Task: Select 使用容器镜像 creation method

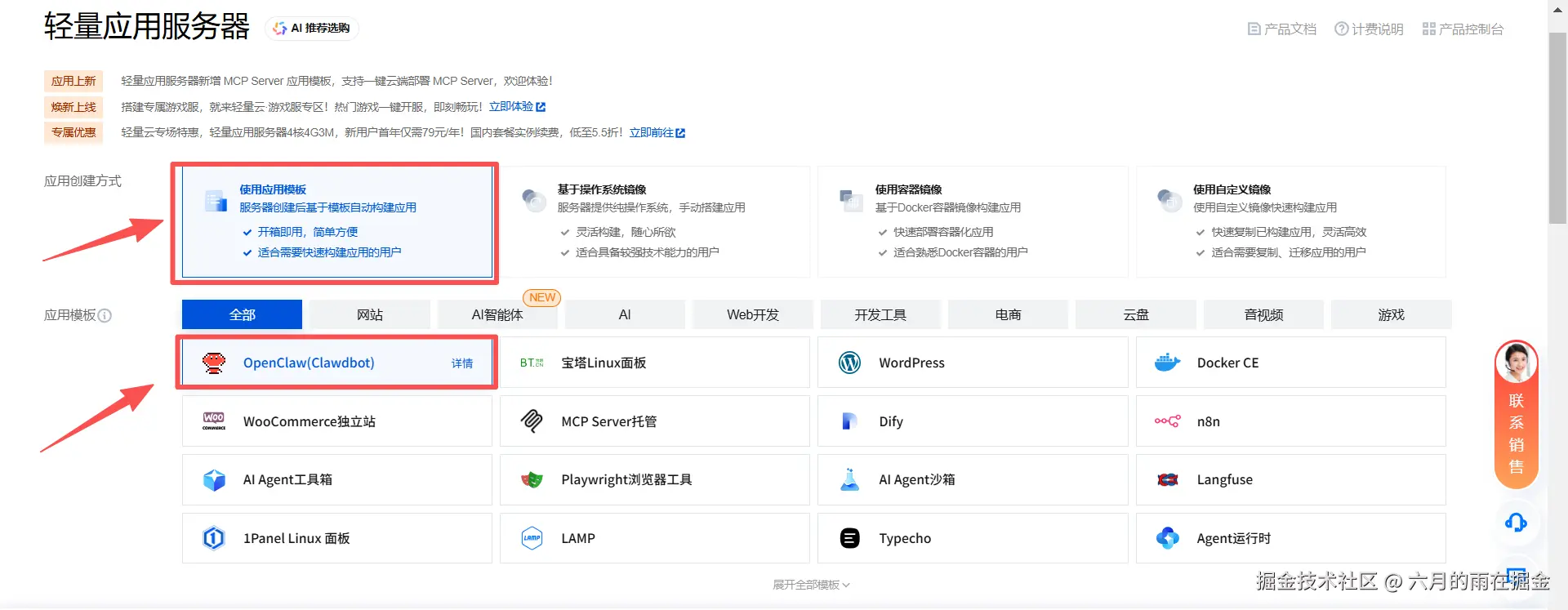Action: 973,222
